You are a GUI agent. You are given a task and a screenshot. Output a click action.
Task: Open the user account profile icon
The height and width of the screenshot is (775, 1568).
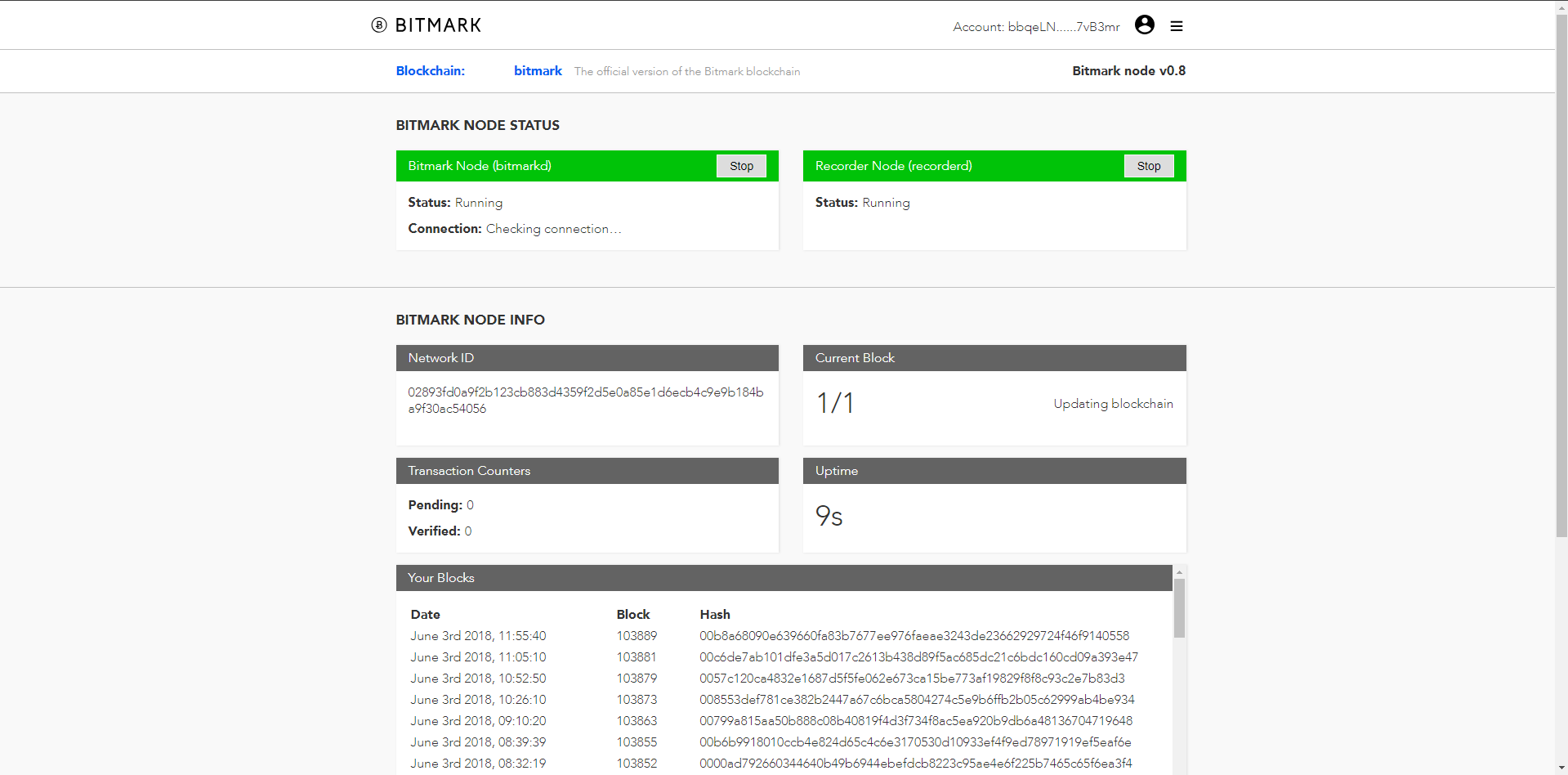coord(1145,25)
